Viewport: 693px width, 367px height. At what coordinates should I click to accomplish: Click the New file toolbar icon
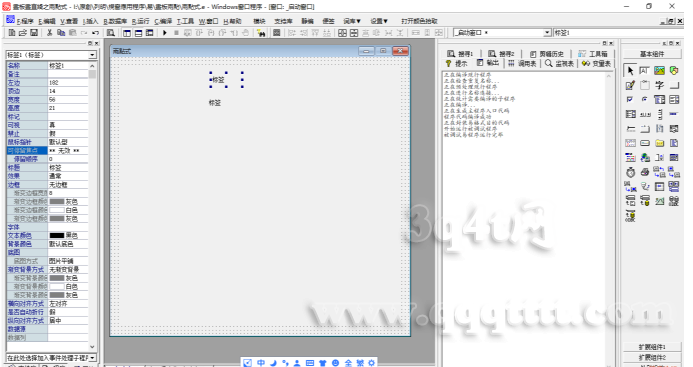point(12,33)
